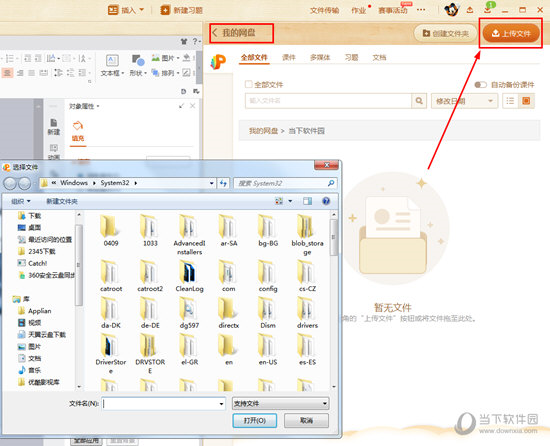Select the en-US folder
The width and height of the screenshot is (550, 446).
point(268,350)
